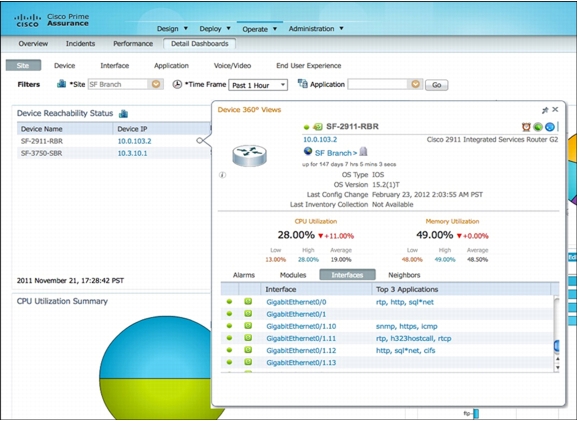Select the End User Experience tab
Viewport: 578px width, 421px height.
click(309, 66)
